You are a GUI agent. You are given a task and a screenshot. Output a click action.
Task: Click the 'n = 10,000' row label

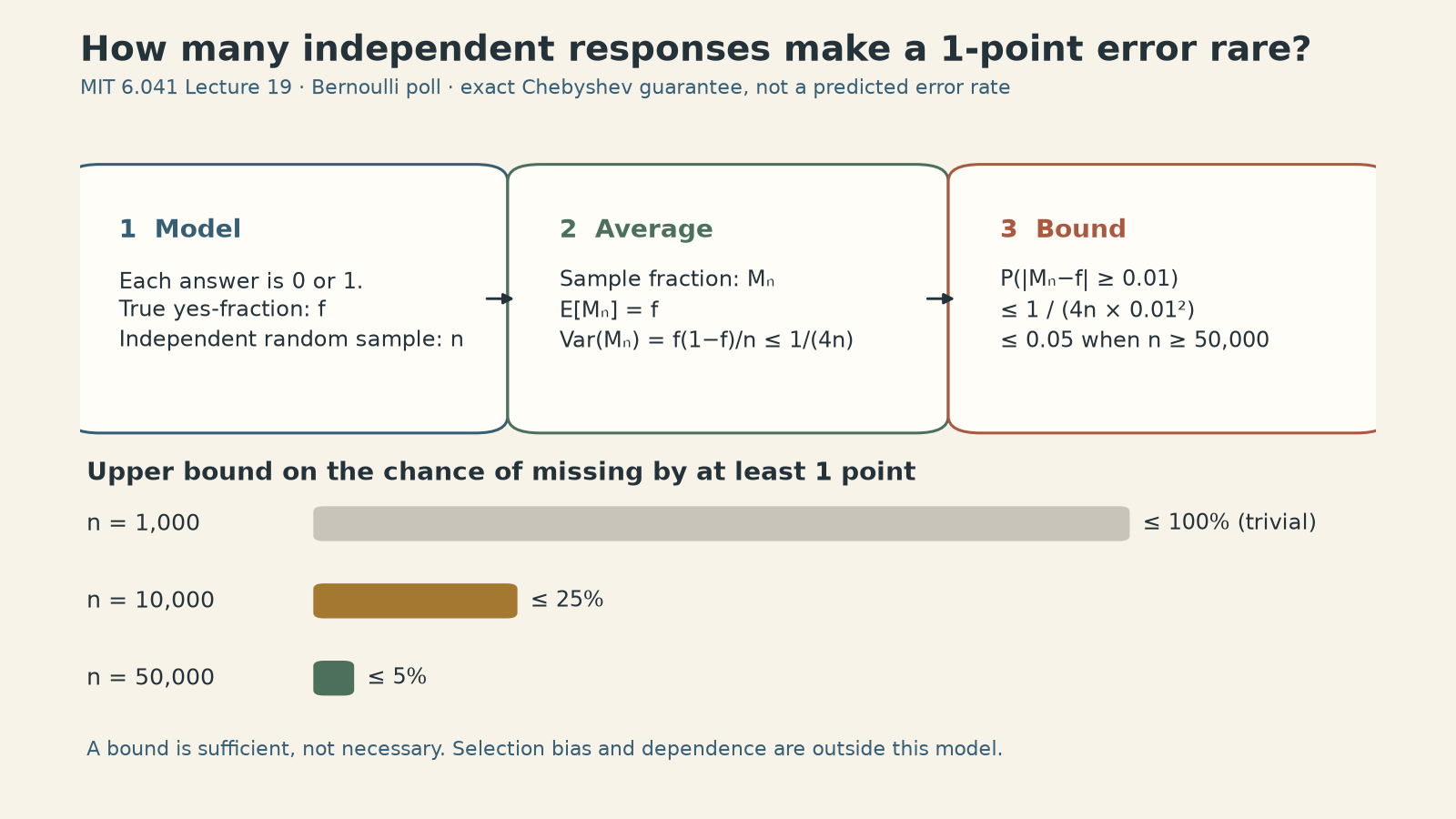pyautogui.click(x=150, y=601)
